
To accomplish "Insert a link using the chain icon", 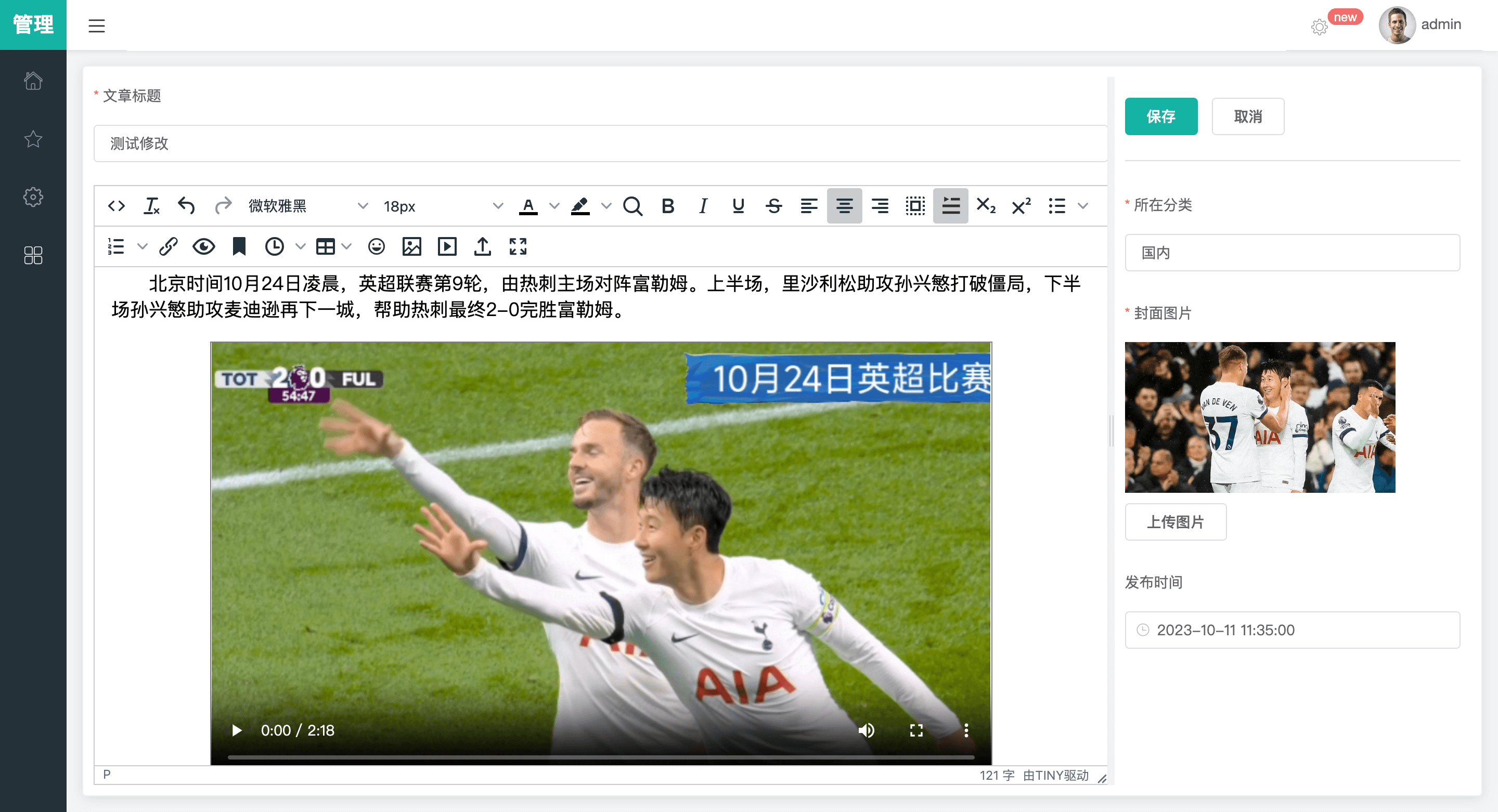I will [168, 246].
